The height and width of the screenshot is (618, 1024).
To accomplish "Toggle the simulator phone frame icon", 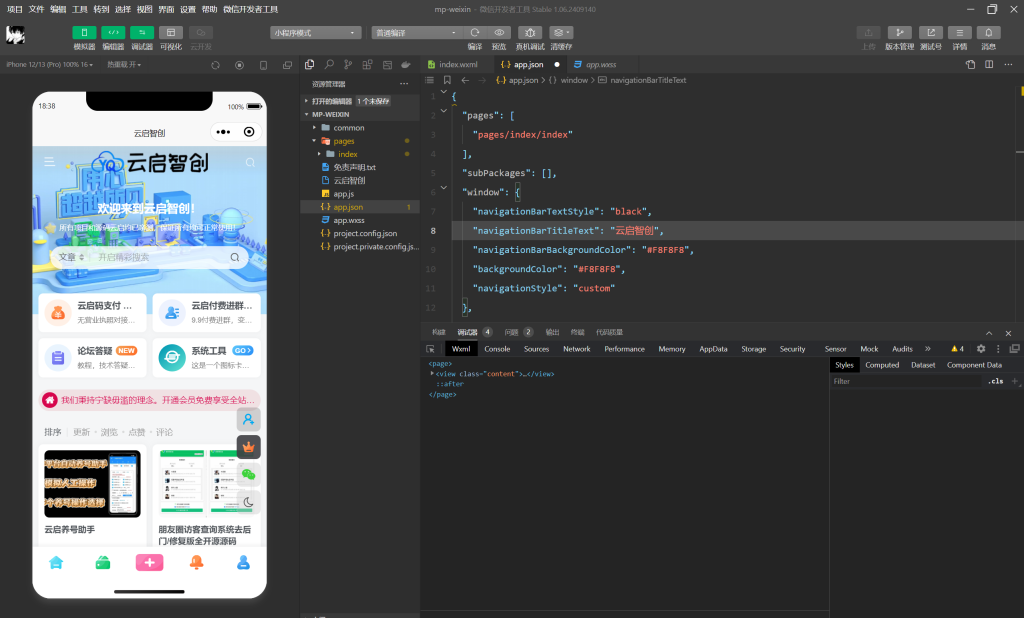I will 264,65.
